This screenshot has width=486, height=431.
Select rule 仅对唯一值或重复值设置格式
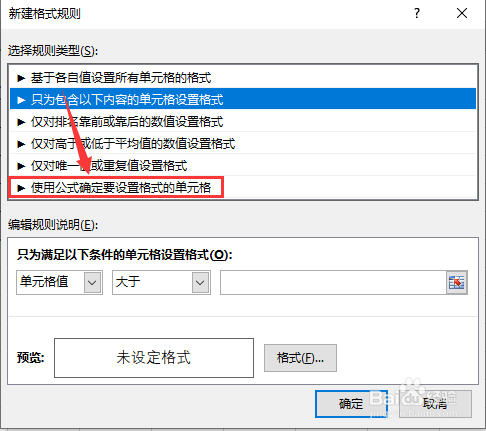pyautogui.click(x=243, y=166)
